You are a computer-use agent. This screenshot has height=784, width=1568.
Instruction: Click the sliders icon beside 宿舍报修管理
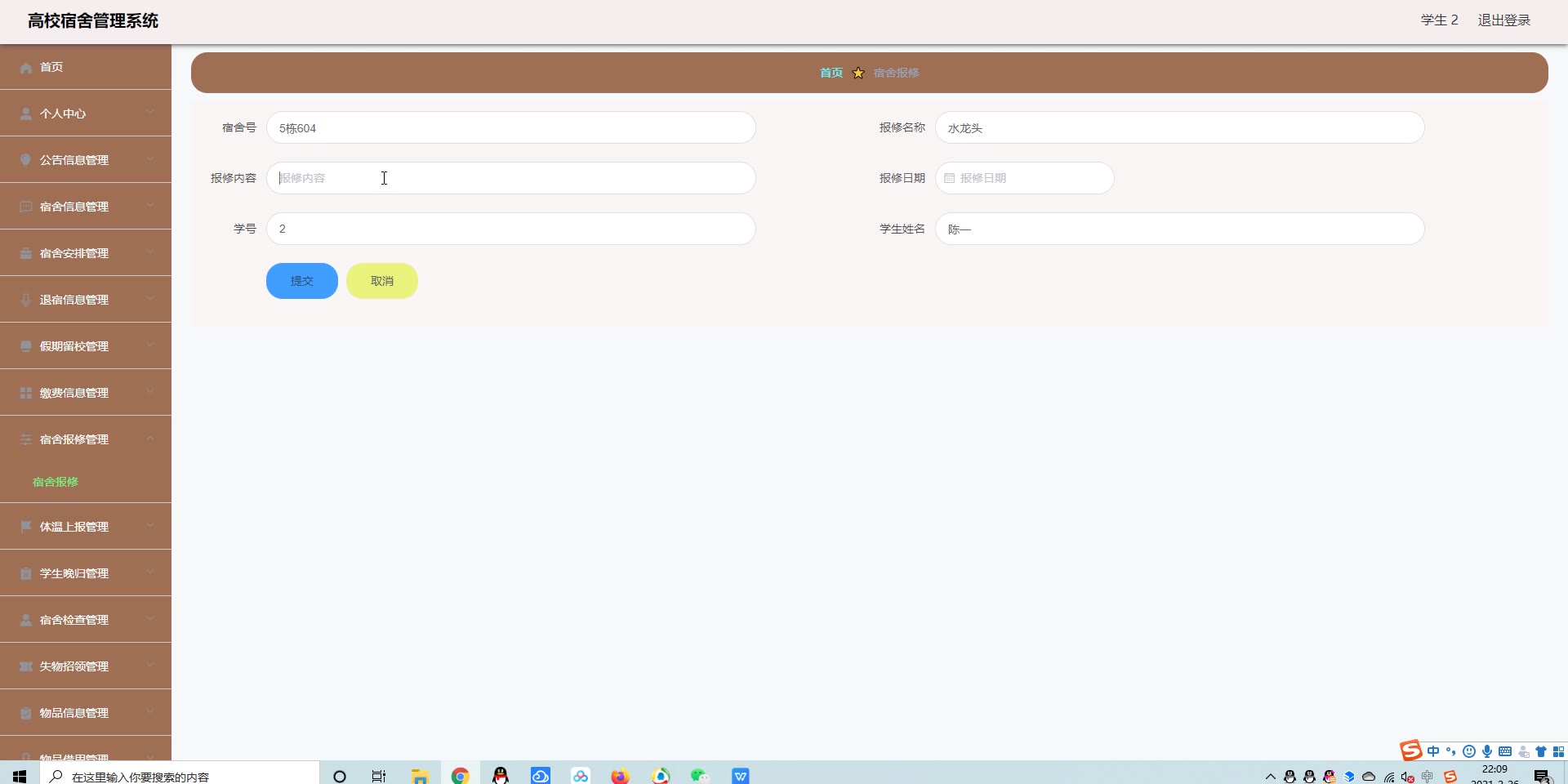[x=26, y=440]
